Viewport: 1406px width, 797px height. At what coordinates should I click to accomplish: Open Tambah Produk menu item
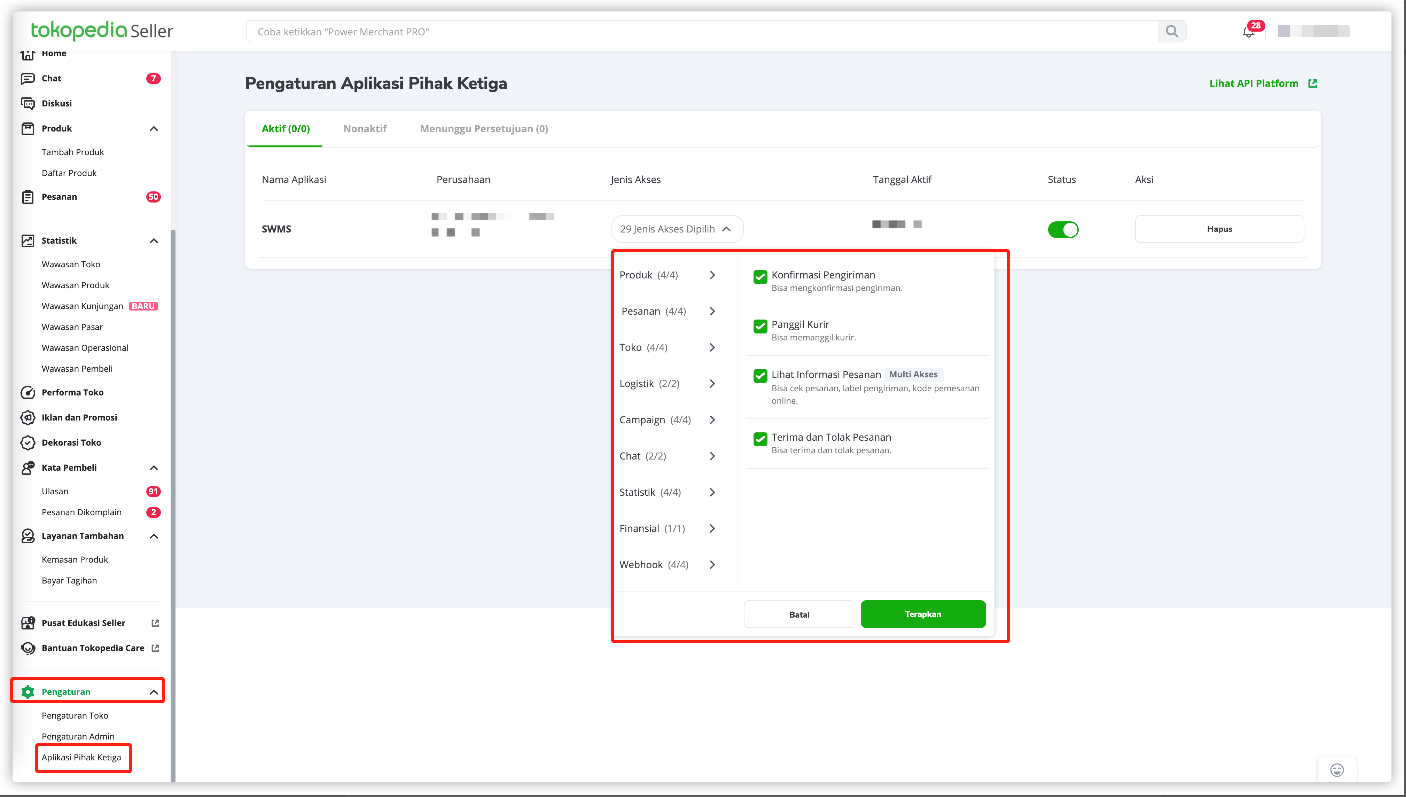pyautogui.click(x=73, y=152)
